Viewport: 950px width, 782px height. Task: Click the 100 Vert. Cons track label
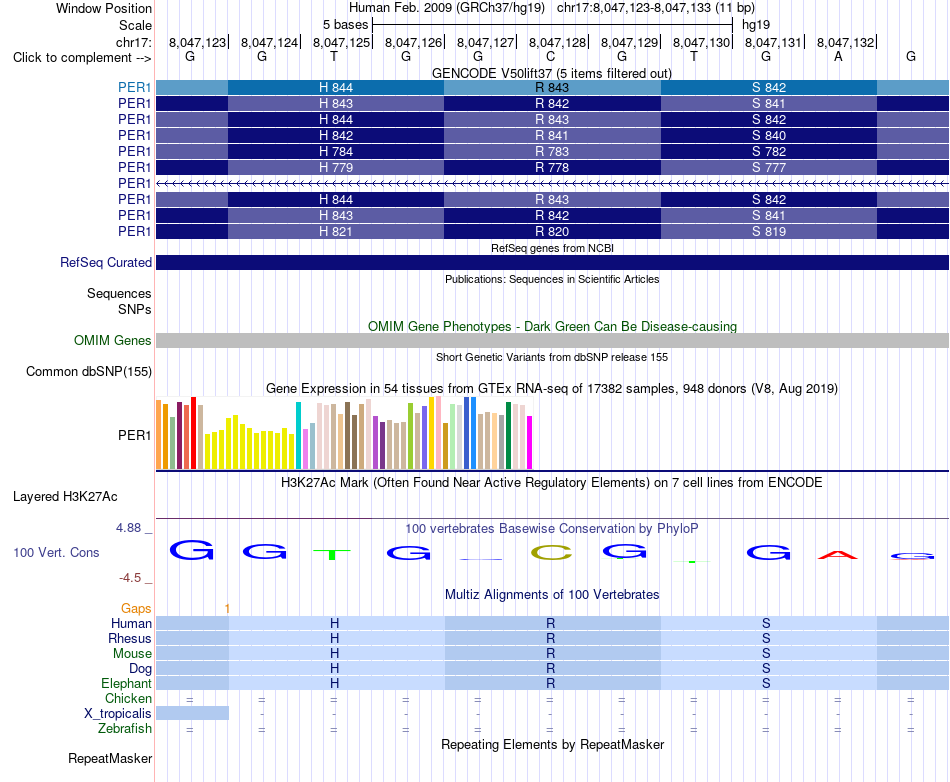[x=56, y=552]
